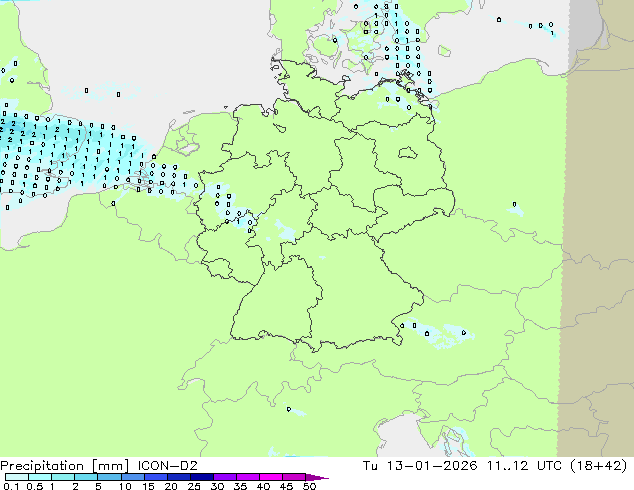The image size is (634, 490).
Task: Click the '11..12' time range text
Action: [507, 465]
